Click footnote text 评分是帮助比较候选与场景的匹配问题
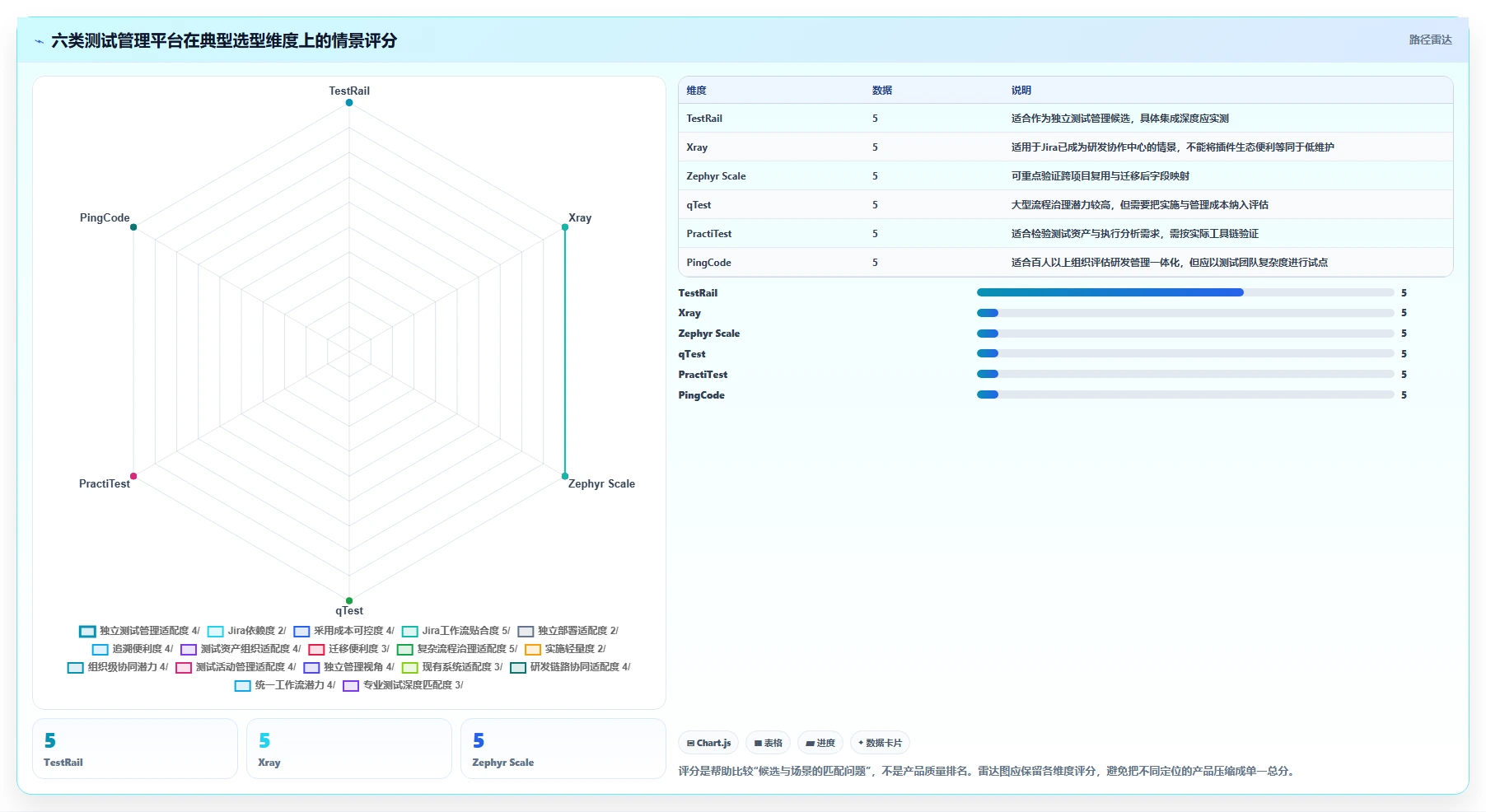The height and width of the screenshot is (812, 1486). point(988,772)
